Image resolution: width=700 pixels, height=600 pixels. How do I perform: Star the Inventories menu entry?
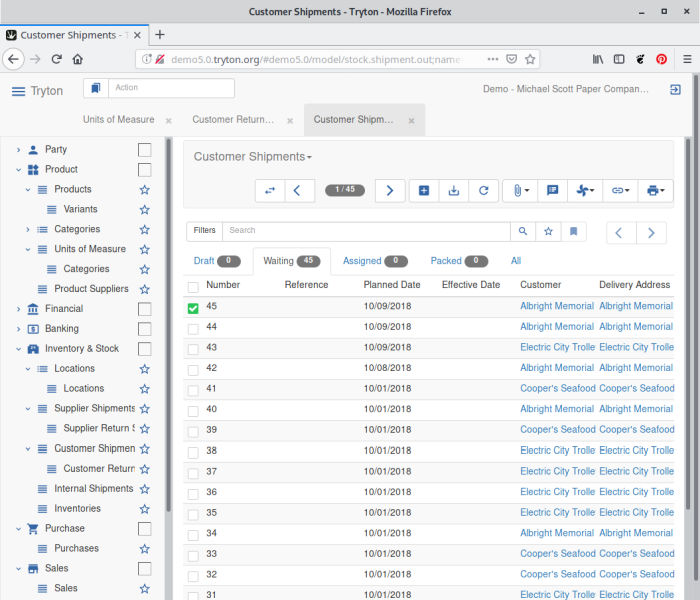[144, 509]
